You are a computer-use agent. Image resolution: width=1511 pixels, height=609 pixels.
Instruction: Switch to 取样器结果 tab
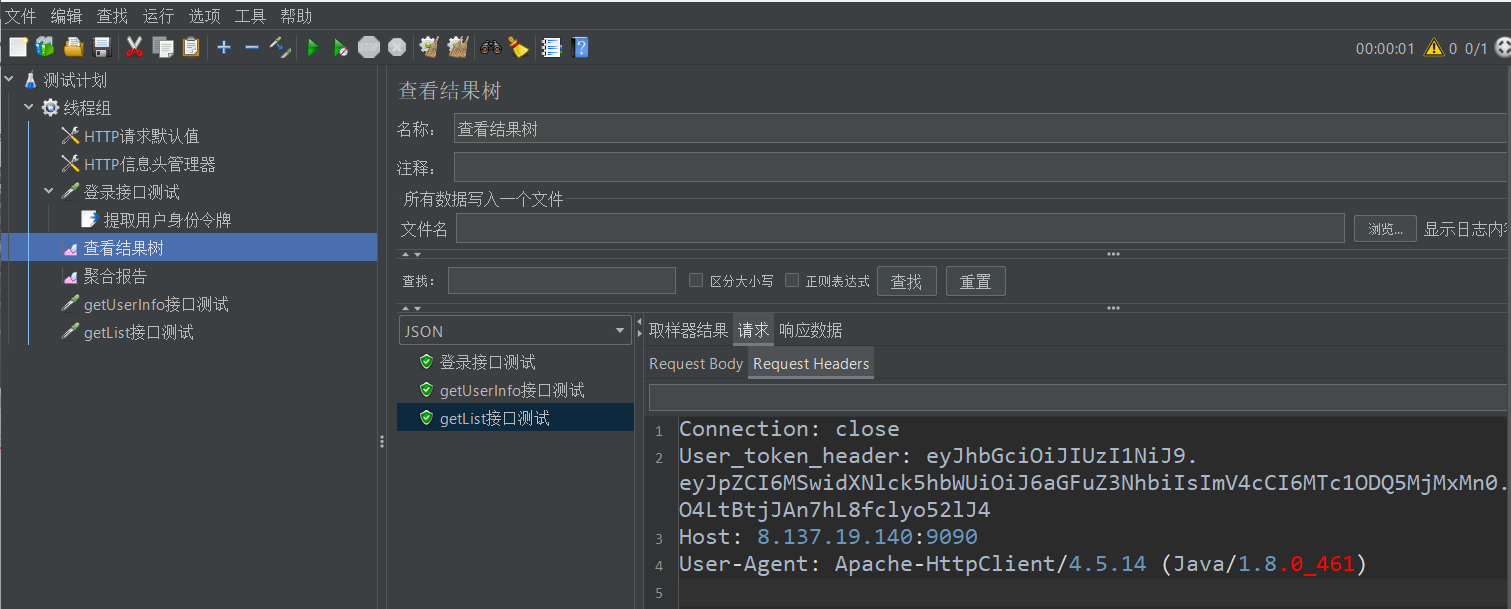pos(689,330)
